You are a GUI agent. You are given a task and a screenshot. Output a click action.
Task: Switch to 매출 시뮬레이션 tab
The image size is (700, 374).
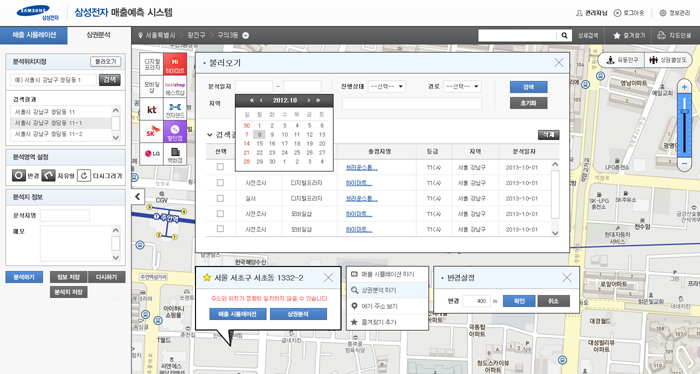pyautogui.click(x=34, y=35)
